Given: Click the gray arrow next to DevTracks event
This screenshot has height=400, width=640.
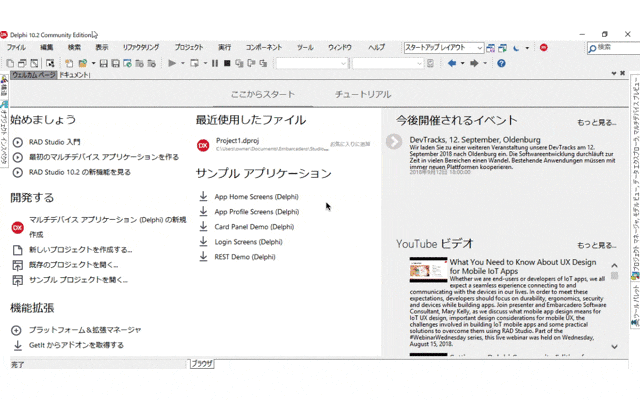Looking at the screenshot, I should coord(394,142).
